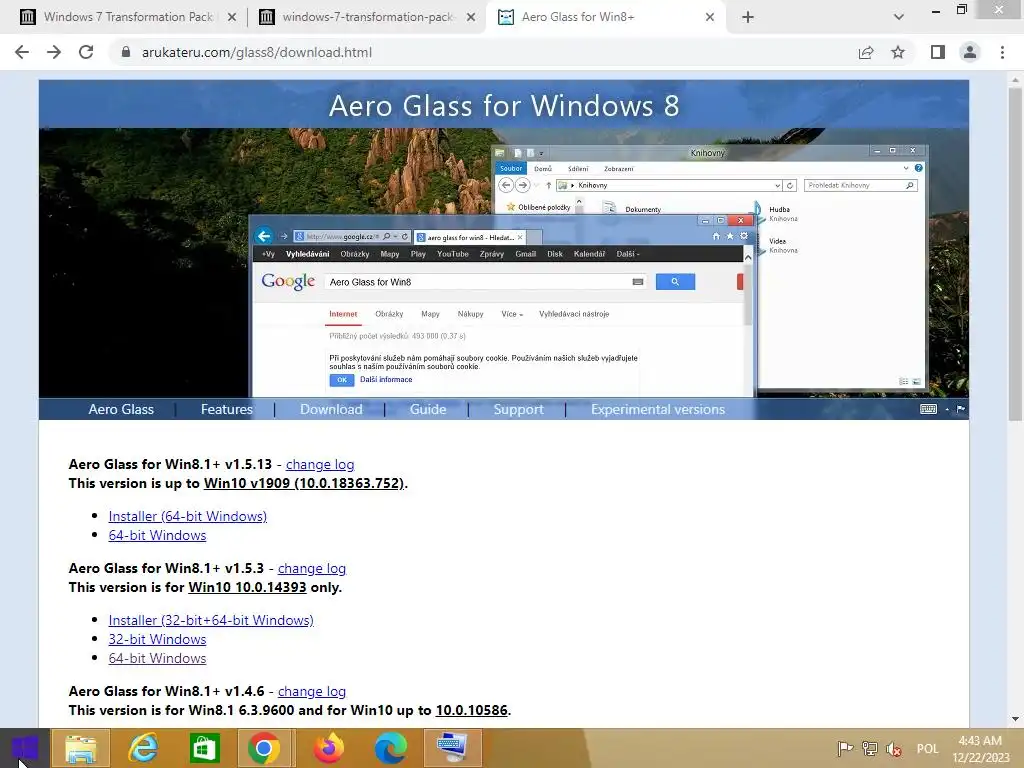Screen dimensions: 1024x768
Task: Reload the current page
Action: pyautogui.click(x=86, y=52)
